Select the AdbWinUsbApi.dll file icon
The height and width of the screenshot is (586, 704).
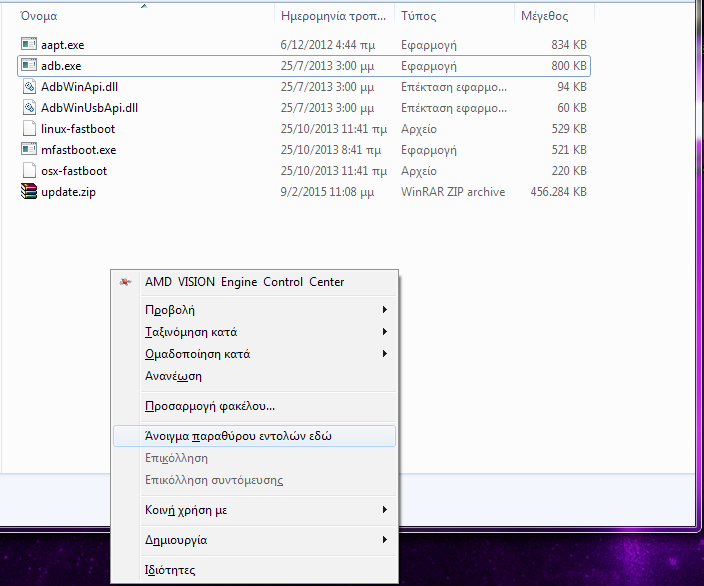[29, 108]
